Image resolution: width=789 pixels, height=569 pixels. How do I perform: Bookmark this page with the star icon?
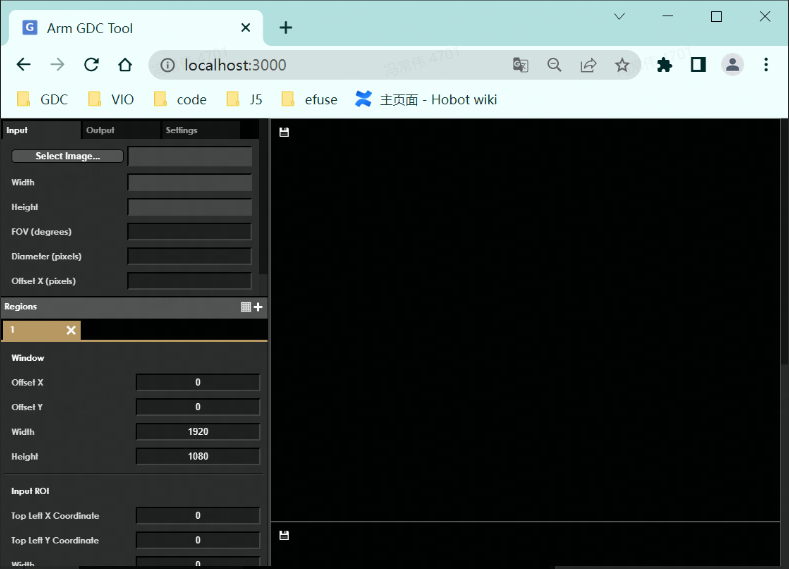[x=622, y=65]
